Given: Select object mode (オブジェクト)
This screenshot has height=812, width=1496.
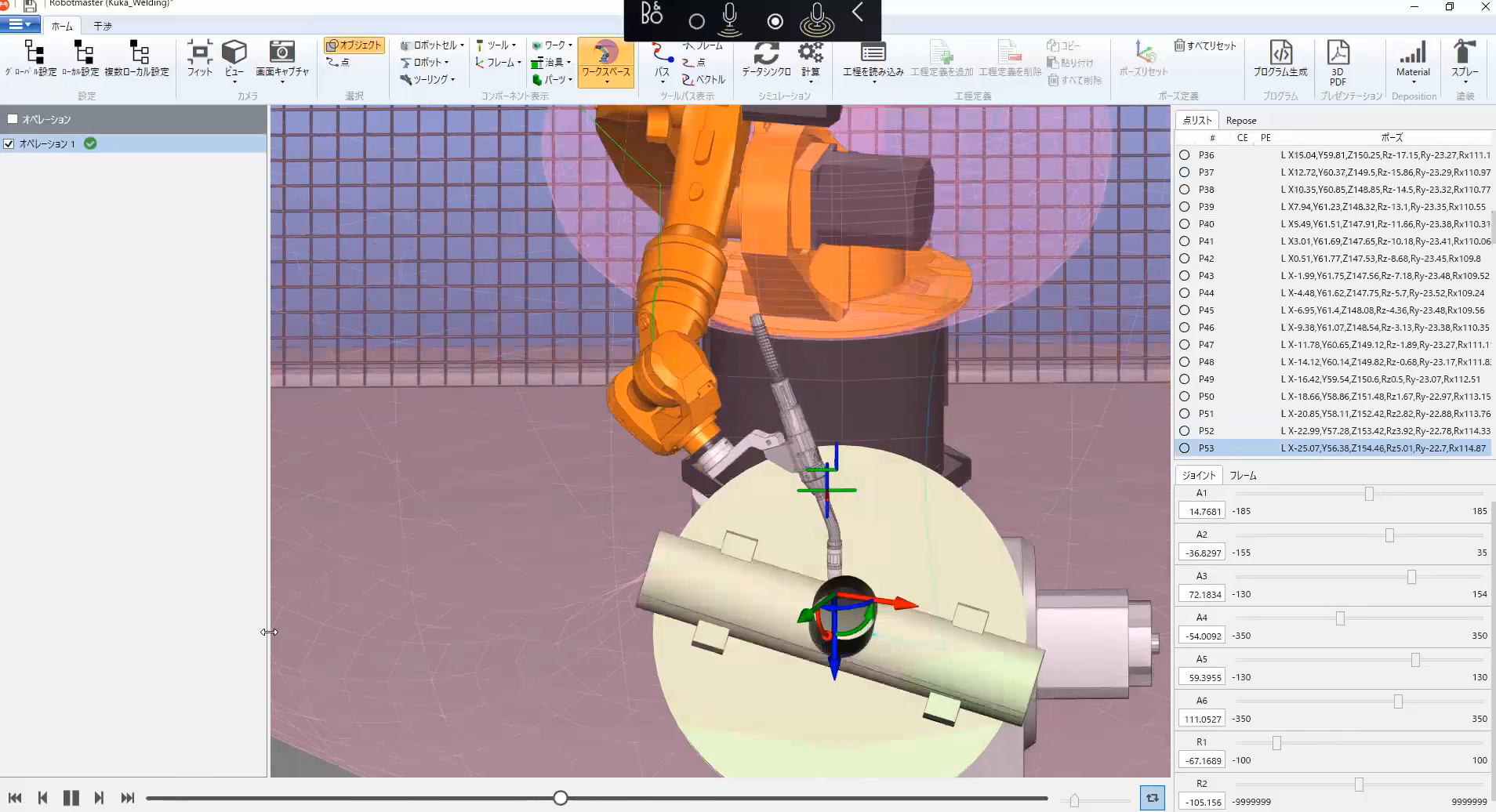Looking at the screenshot, I should [354, 45].
